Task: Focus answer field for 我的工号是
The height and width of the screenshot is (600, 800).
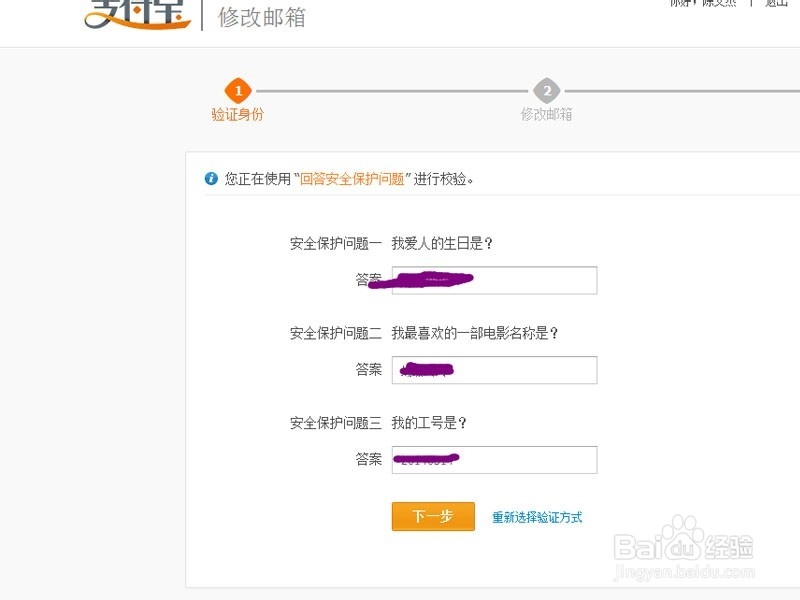Action: pos(494,460)
